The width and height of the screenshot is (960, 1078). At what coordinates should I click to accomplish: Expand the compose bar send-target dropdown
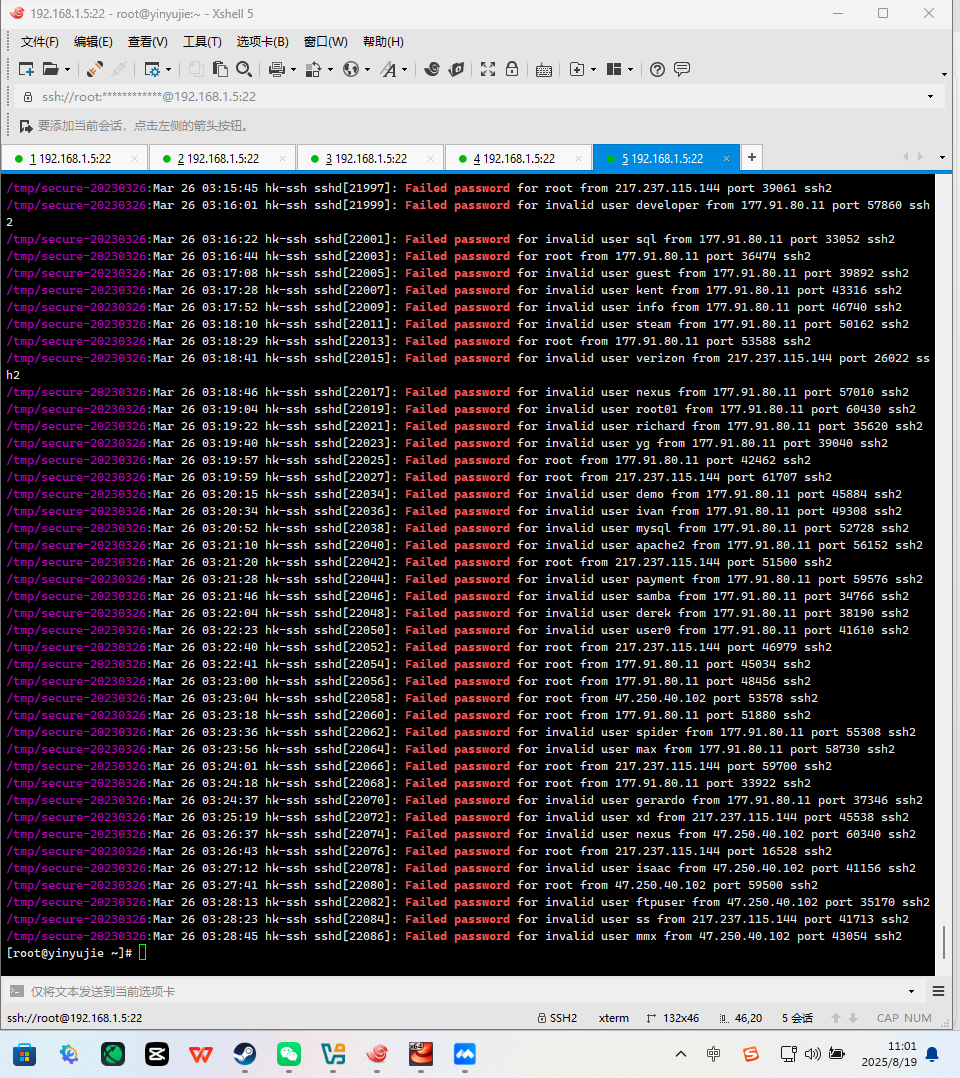[912, 991]
